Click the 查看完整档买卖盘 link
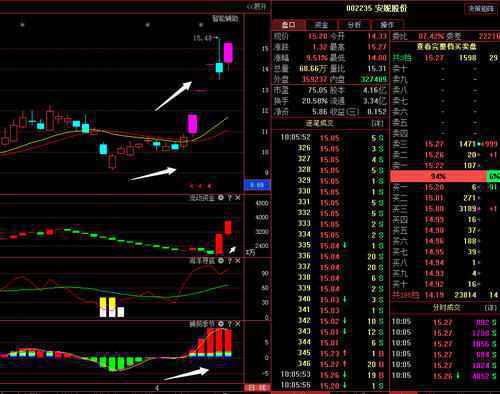The image size is (500, 394). click(446, 46)
